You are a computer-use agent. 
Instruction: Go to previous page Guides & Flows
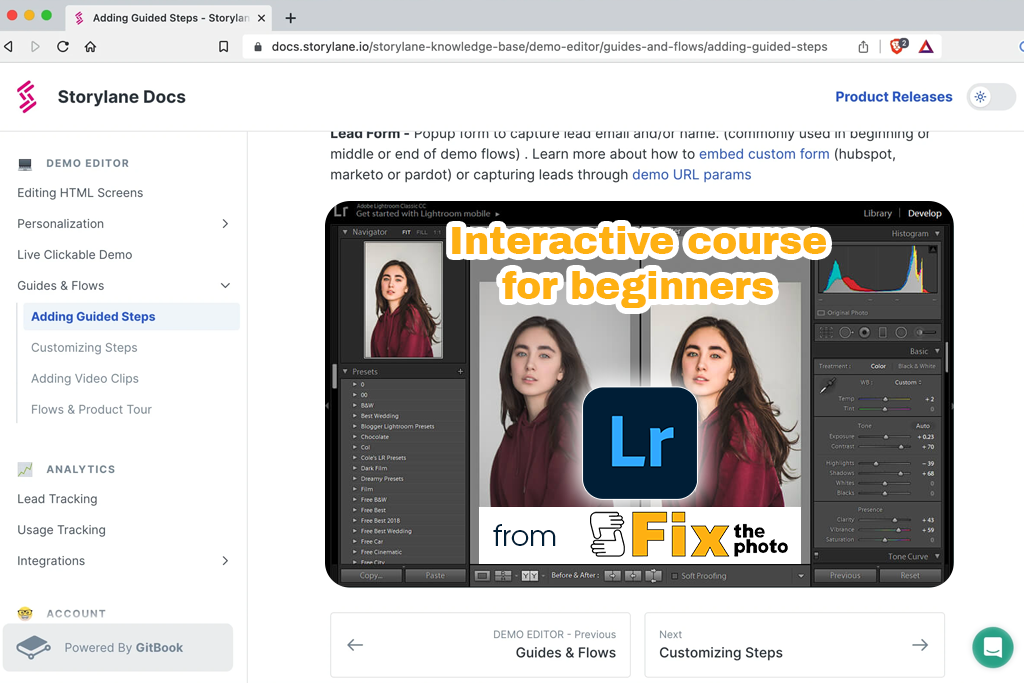pyautogui.click(x=481, y=644)
